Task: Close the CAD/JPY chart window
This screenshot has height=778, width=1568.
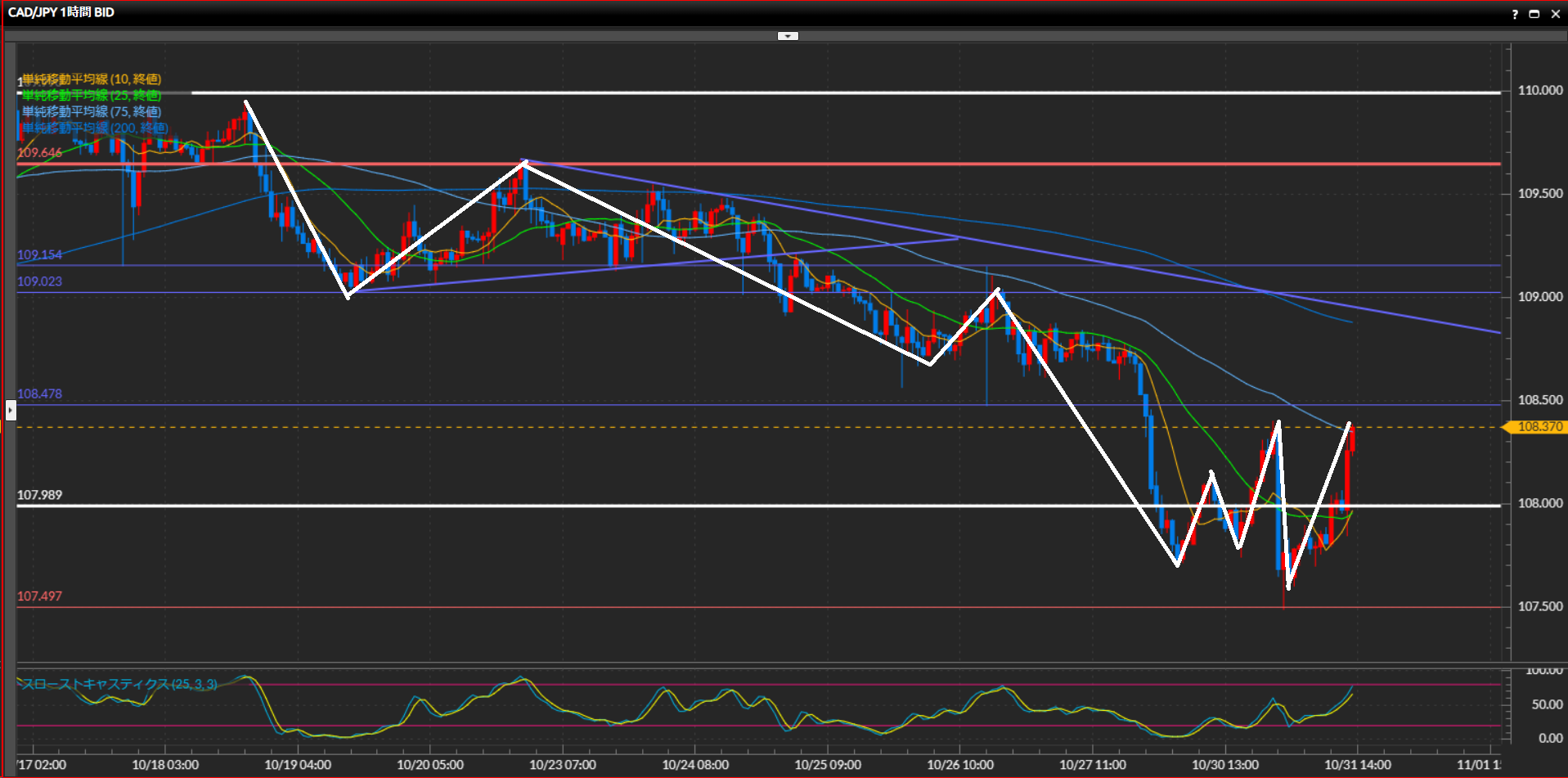Action: coord(1555,14)
